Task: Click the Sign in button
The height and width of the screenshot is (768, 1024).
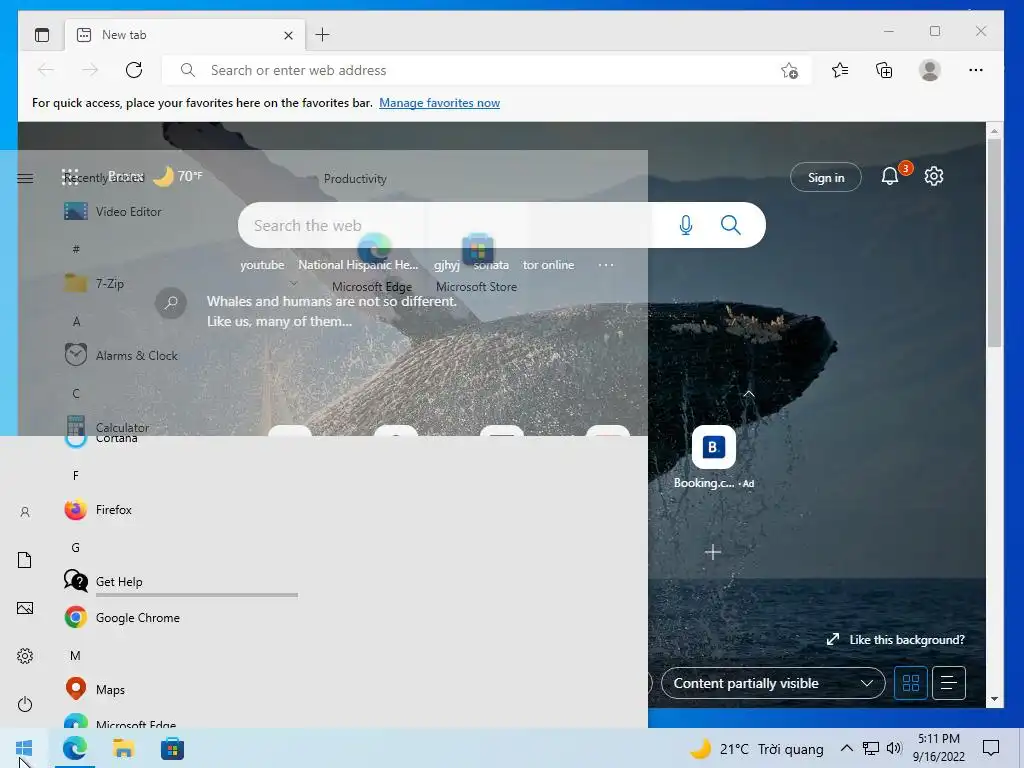Action: click(825, 177)
